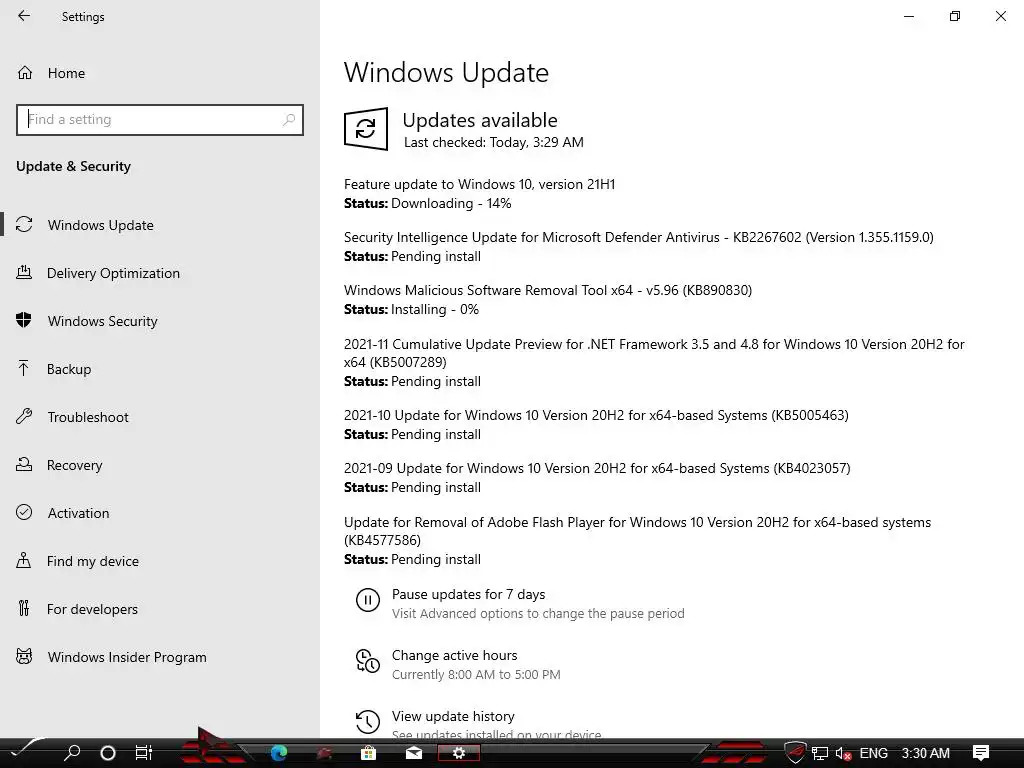Image resolution: width=1024 pixels, height=768 pixels.
Task: Open Recovery options
Action: point(74,465)
